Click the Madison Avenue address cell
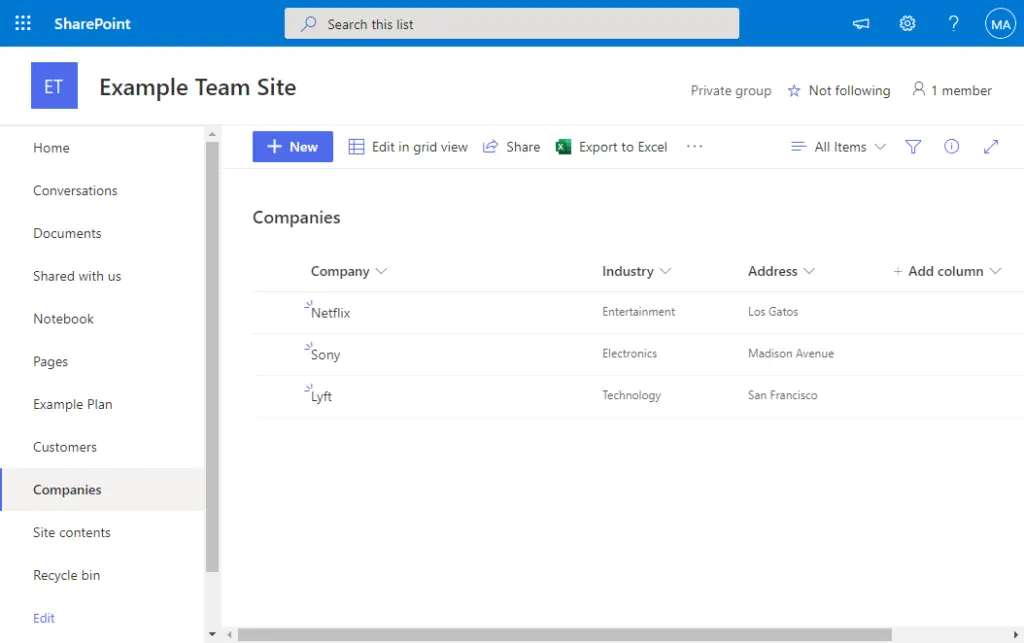Screen dimensions: 1024x643 pyautogui.click(x=791, y=354)
